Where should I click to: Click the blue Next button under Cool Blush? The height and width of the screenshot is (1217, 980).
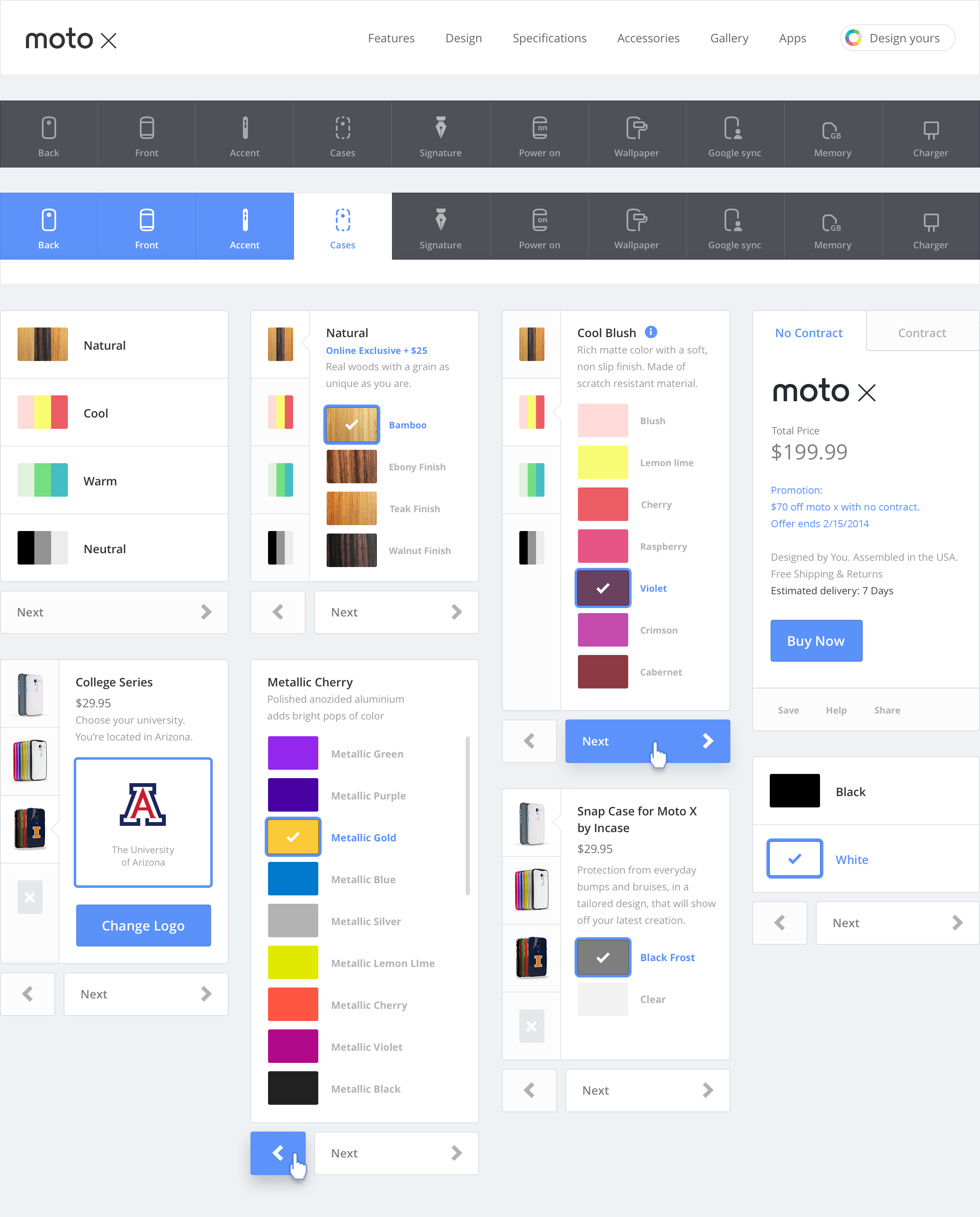click(647, 741)
